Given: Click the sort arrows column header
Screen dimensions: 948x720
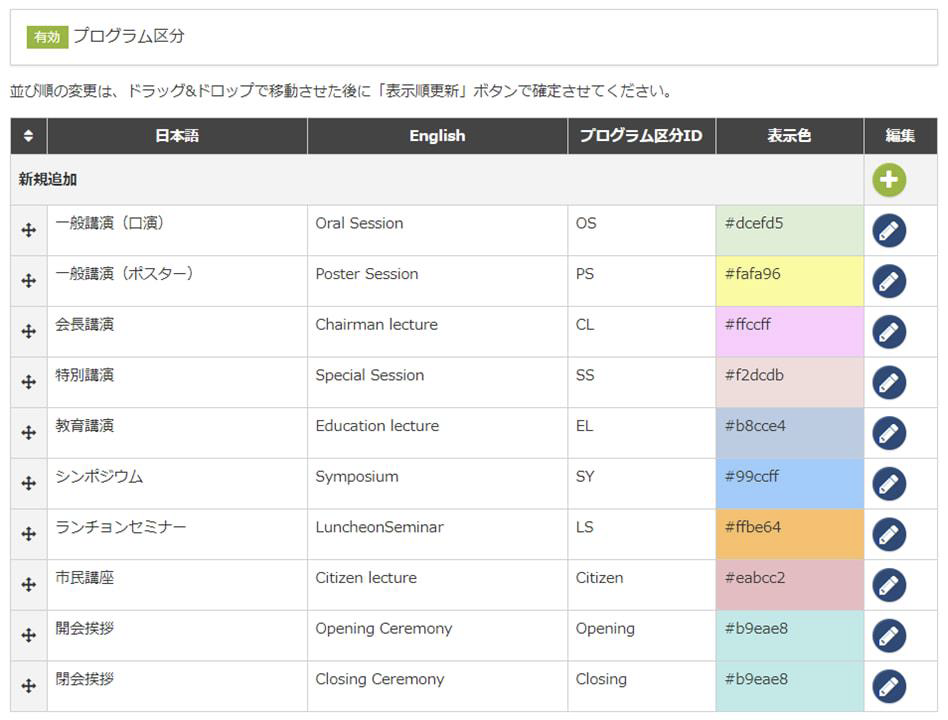Looking at the screenshot, I should [x=29, y=136].
